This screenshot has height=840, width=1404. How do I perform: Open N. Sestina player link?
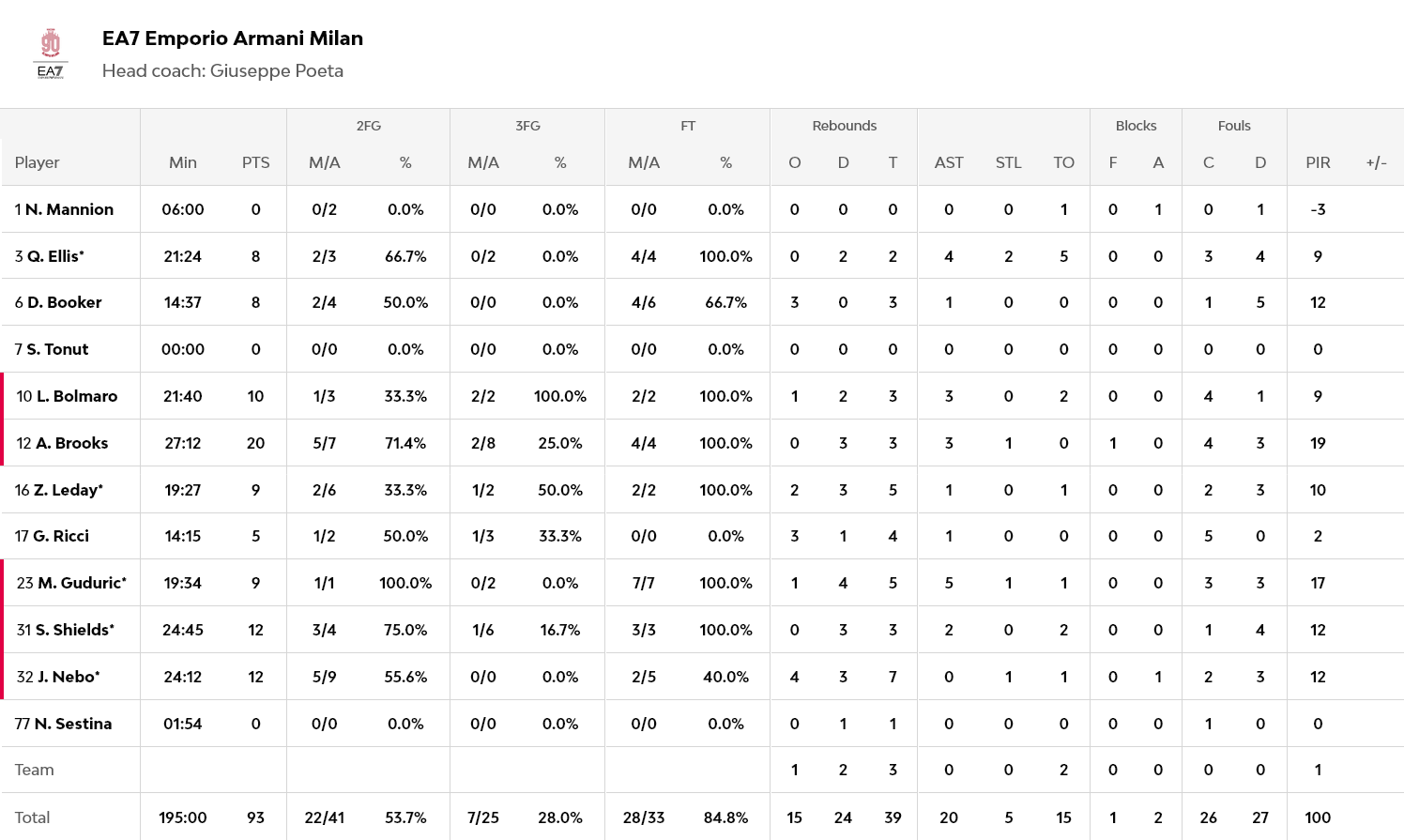point(72,724)
